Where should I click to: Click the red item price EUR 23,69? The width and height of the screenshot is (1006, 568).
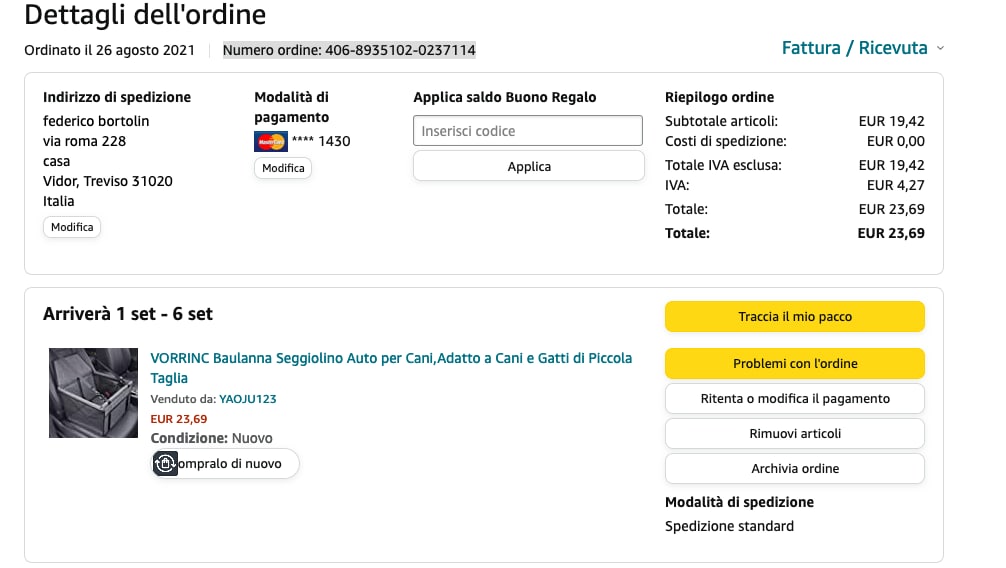point(179,419)
